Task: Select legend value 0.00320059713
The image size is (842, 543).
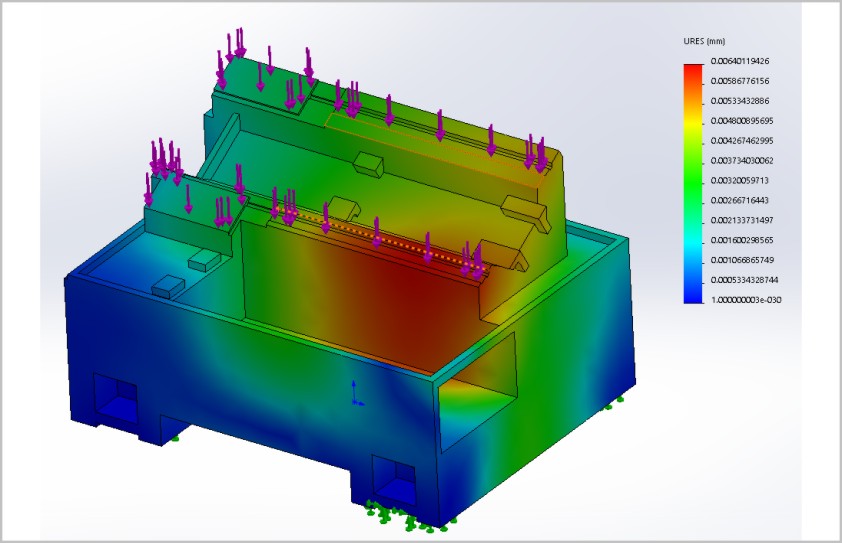Action: point(739,180)
